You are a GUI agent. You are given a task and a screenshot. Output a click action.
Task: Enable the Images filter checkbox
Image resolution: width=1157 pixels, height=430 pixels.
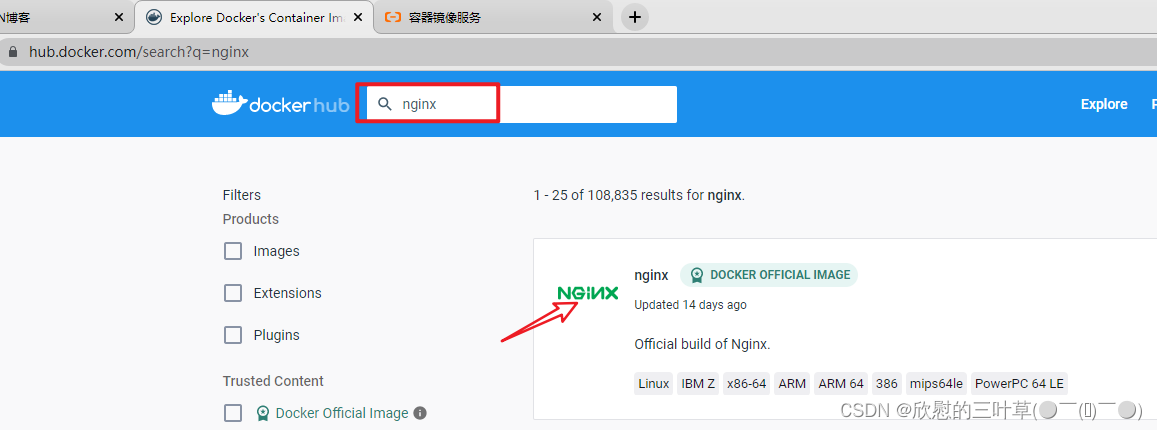[x=232, y=251]
